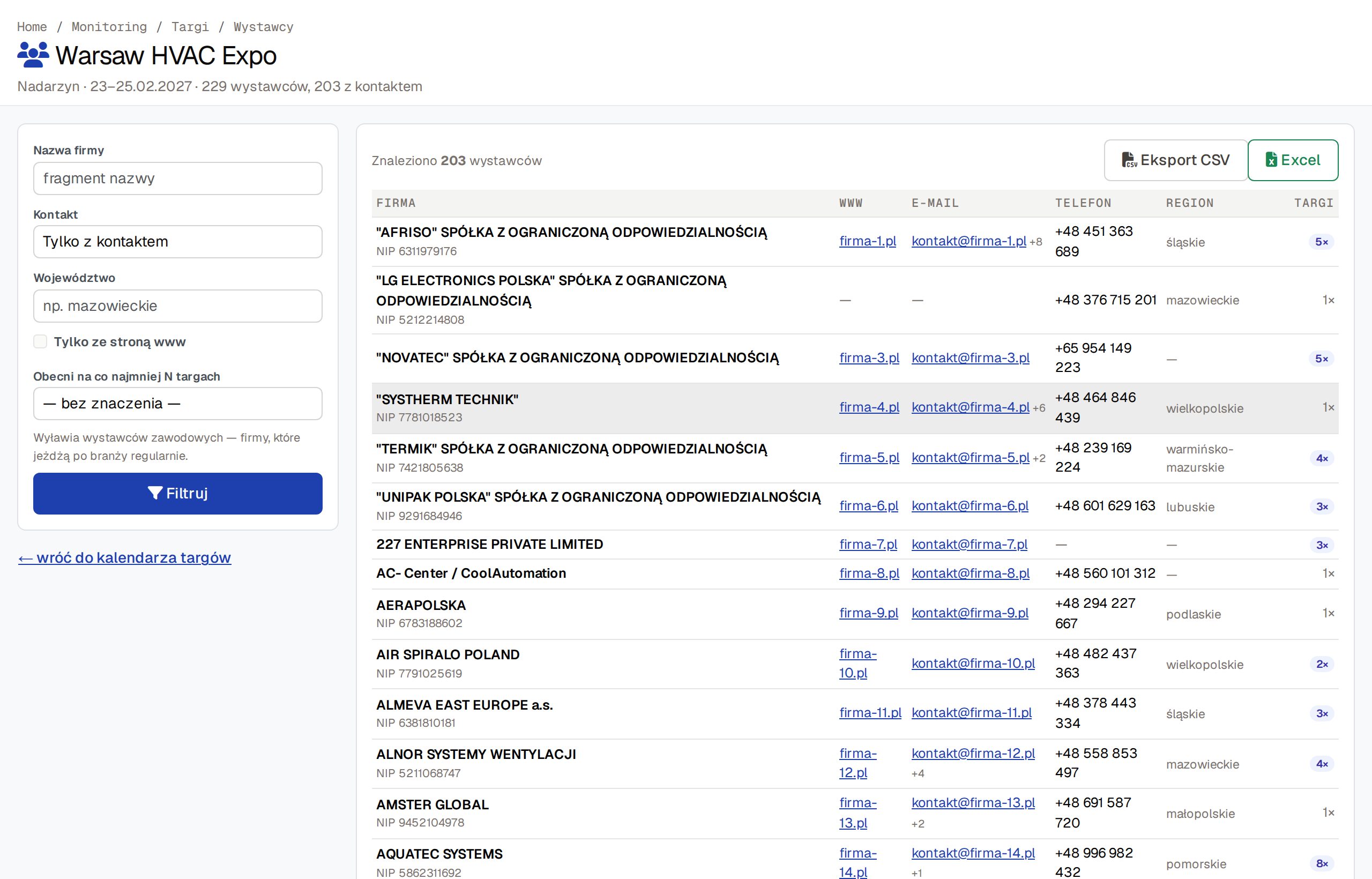
Task: Open the kontakt@firma-6.pl email link
Action: point(970,506)
